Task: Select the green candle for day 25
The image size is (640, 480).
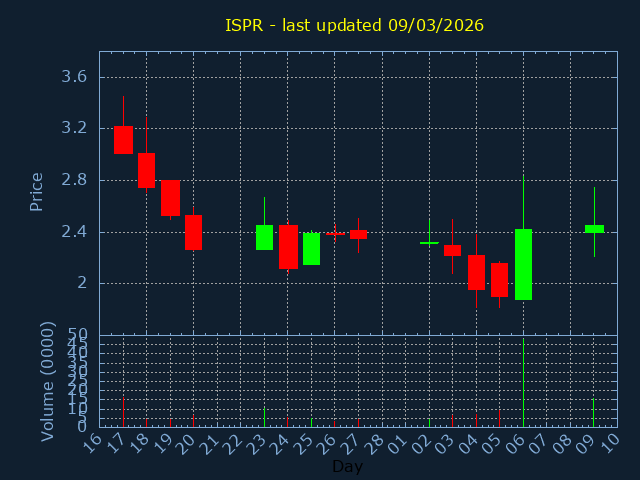Action: [x=311, y=249]
